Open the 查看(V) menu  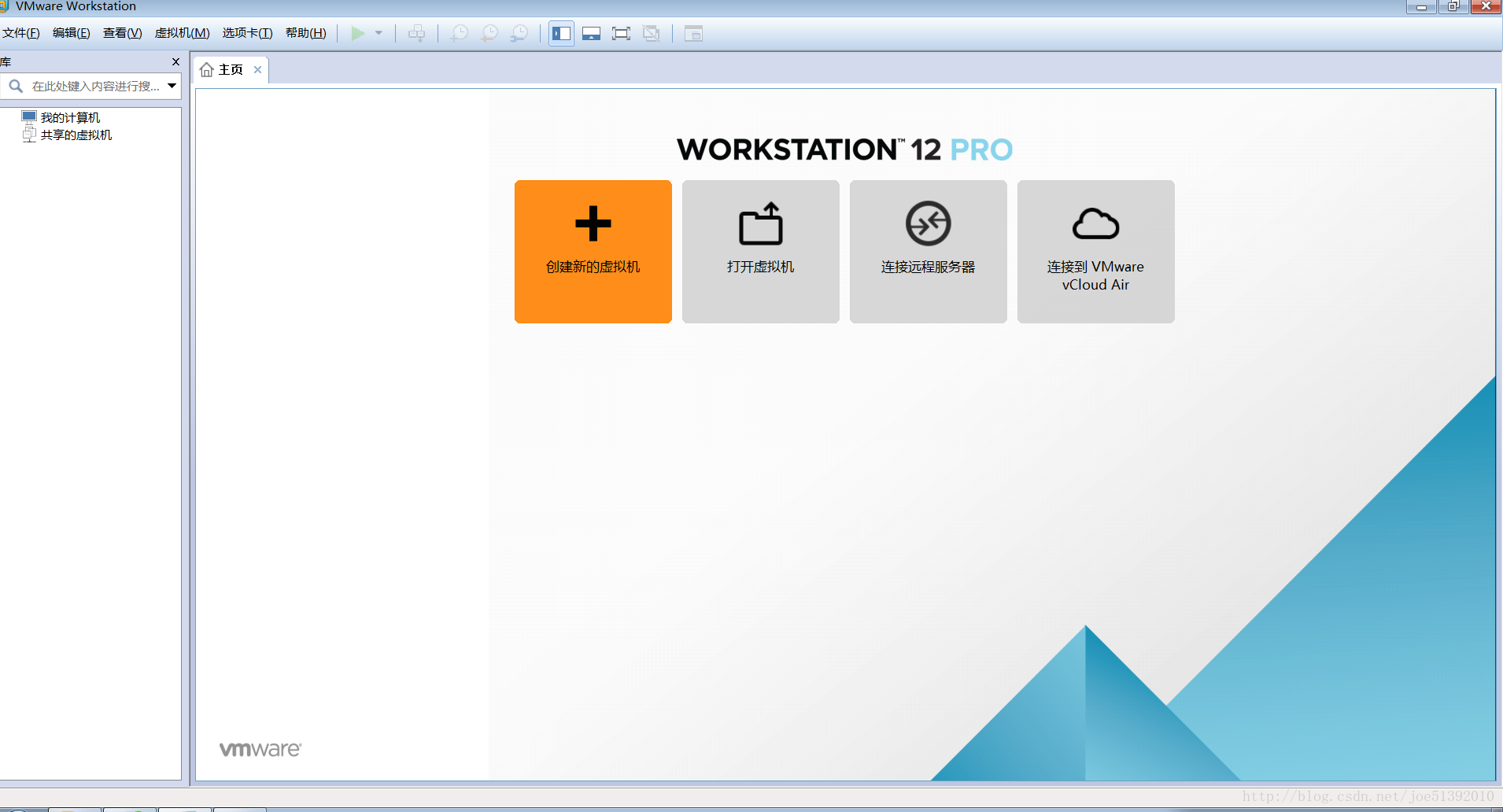[123, 33]
